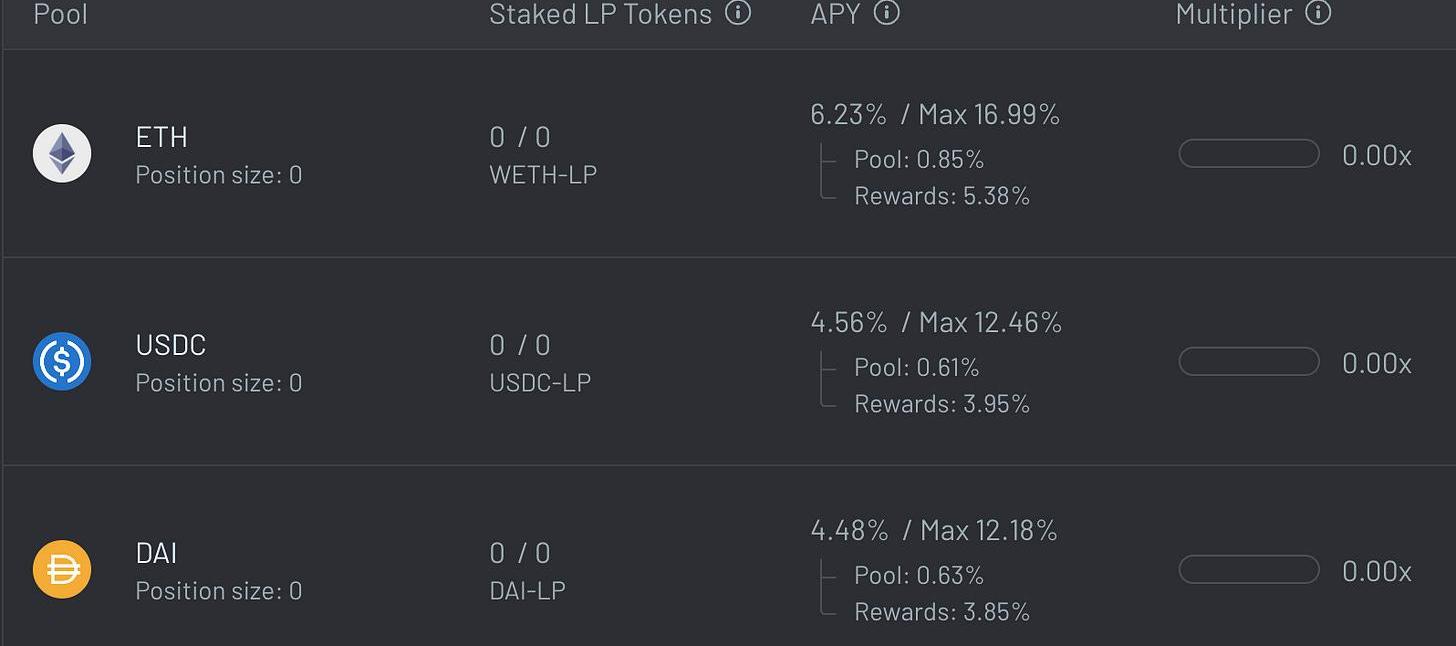Click the DAI-LP token label
Viewport: 1456px width, 646px height.
[528, 591]
